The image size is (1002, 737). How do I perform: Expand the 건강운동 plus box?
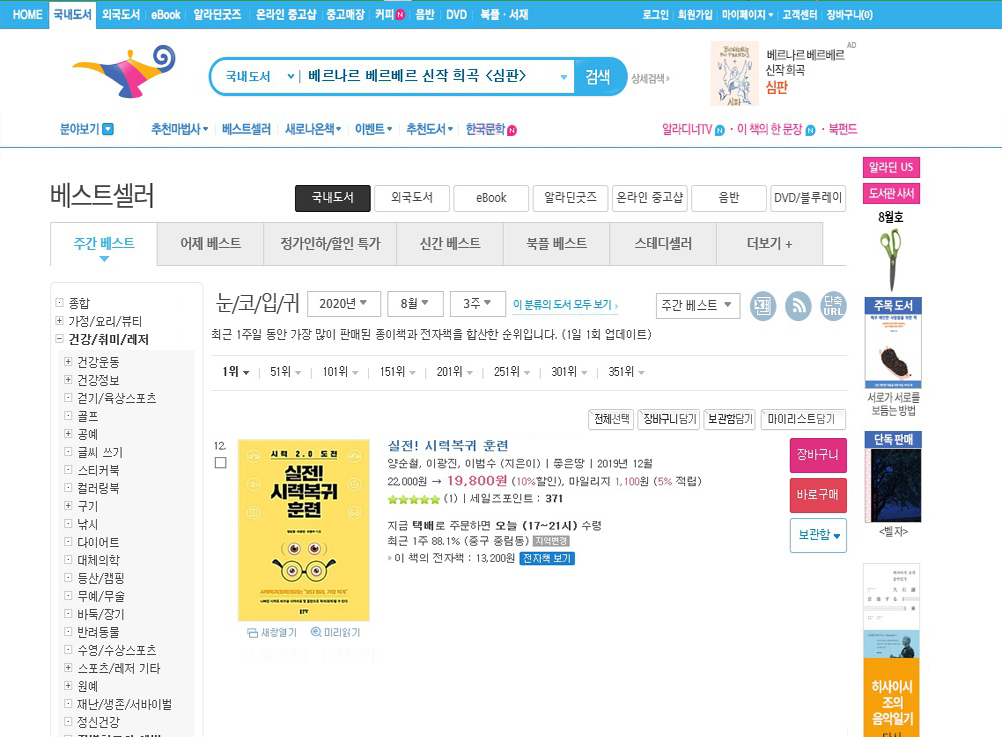68,362
